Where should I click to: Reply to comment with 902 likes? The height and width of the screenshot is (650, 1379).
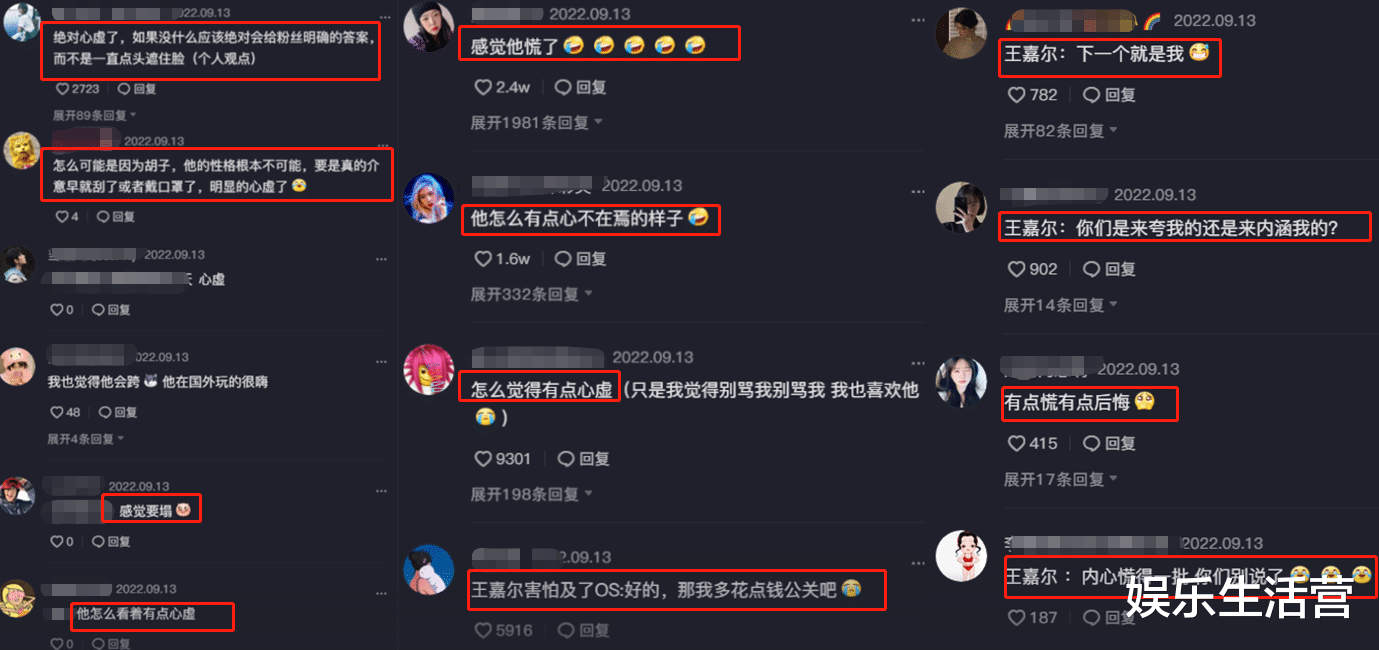pyautogui.click(x=1110, y=269)
